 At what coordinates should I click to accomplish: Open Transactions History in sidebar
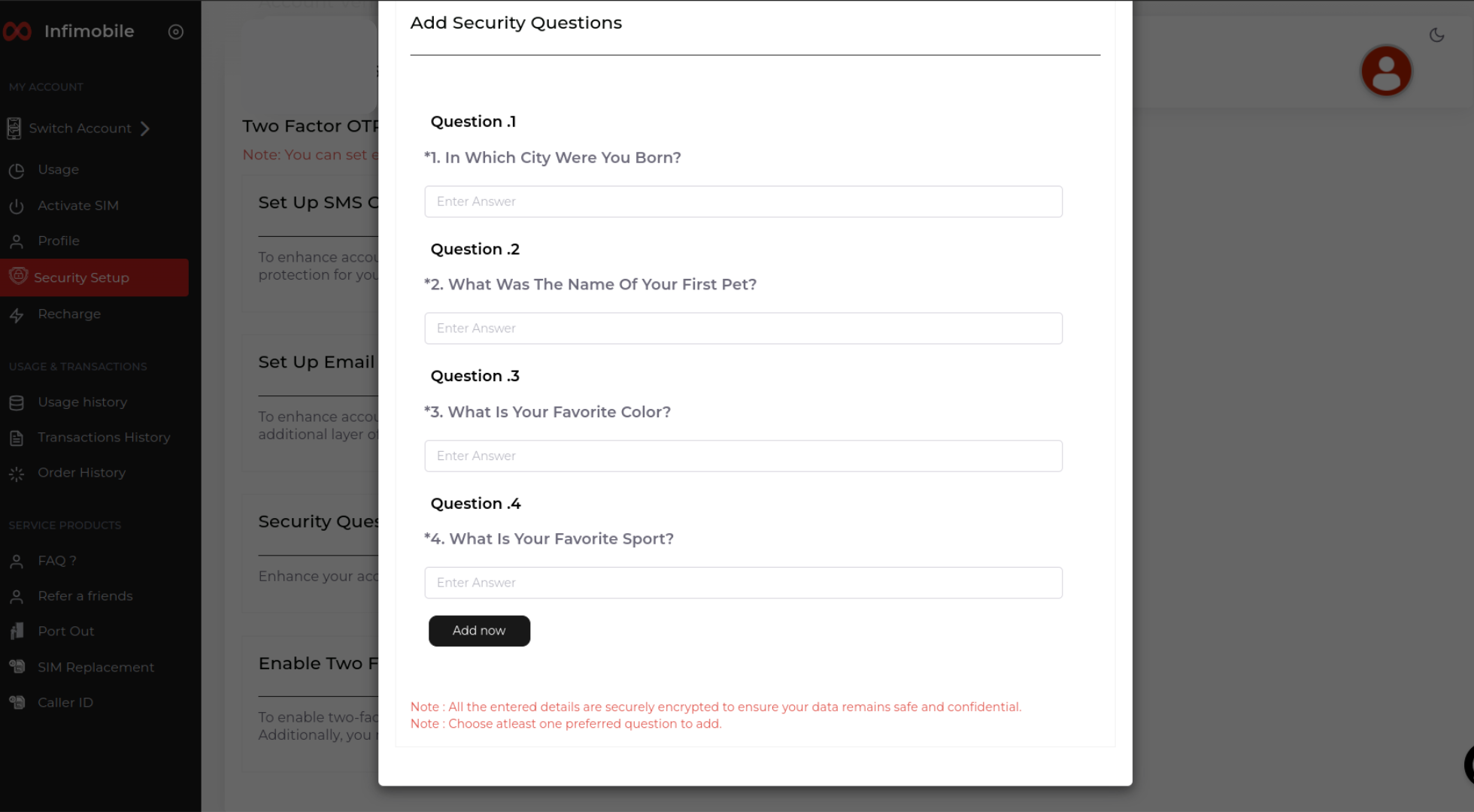(104, 438)
